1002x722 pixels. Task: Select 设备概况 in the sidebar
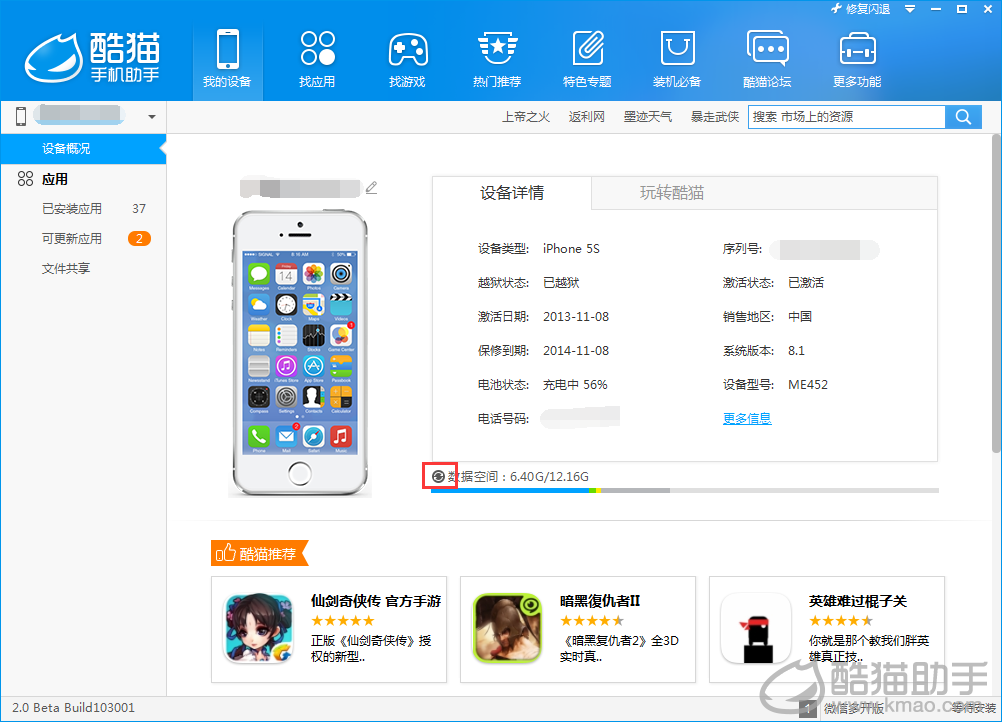pyautogui.click(x=83, y=149)
